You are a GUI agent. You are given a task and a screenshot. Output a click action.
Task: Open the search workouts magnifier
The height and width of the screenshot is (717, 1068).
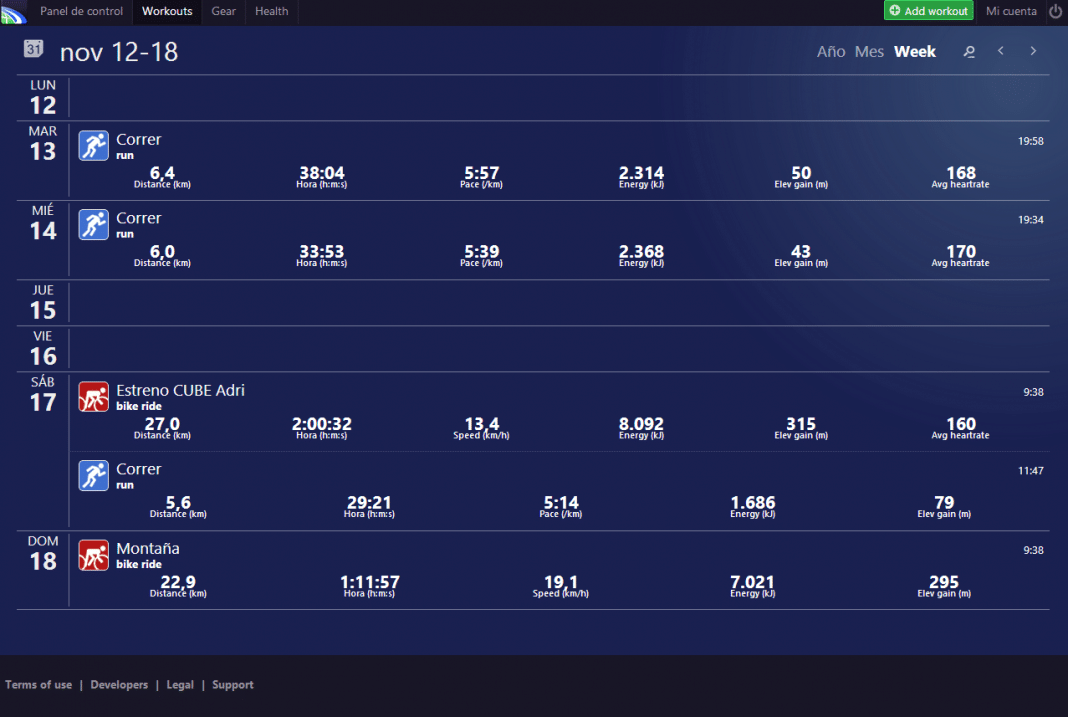tap(968, 51)
